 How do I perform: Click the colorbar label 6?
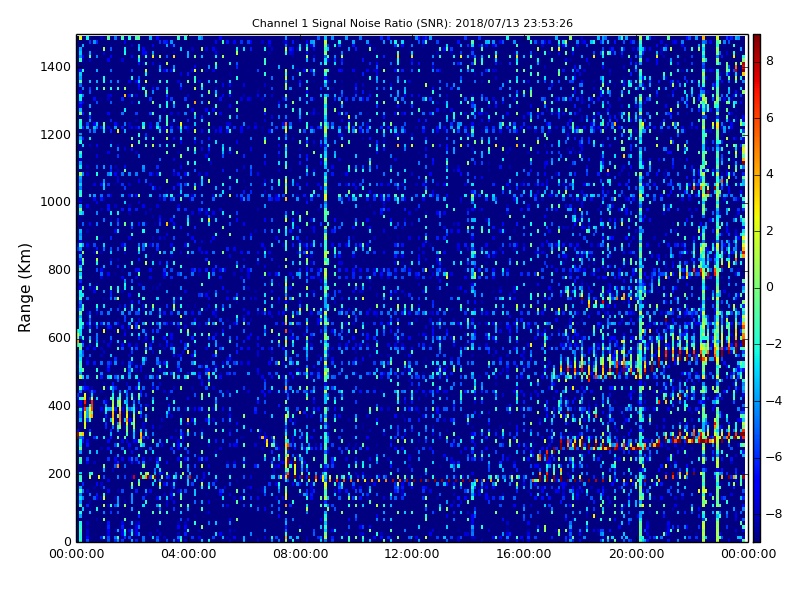click(770, 118)
